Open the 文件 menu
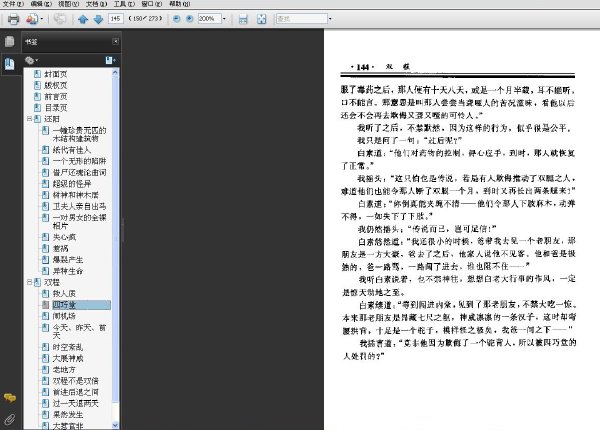Screen dimensions: 600x430 click(x=13, y=4)
